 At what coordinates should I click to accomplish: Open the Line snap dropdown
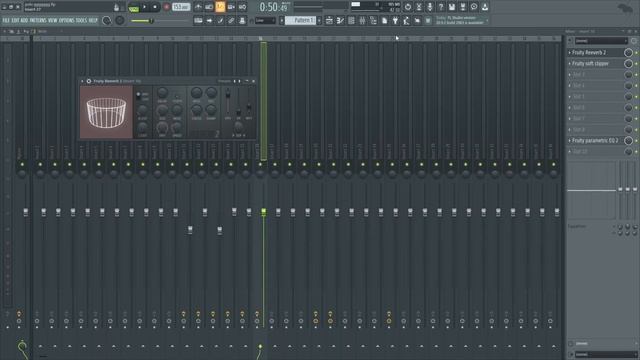[x=265, y=20]
